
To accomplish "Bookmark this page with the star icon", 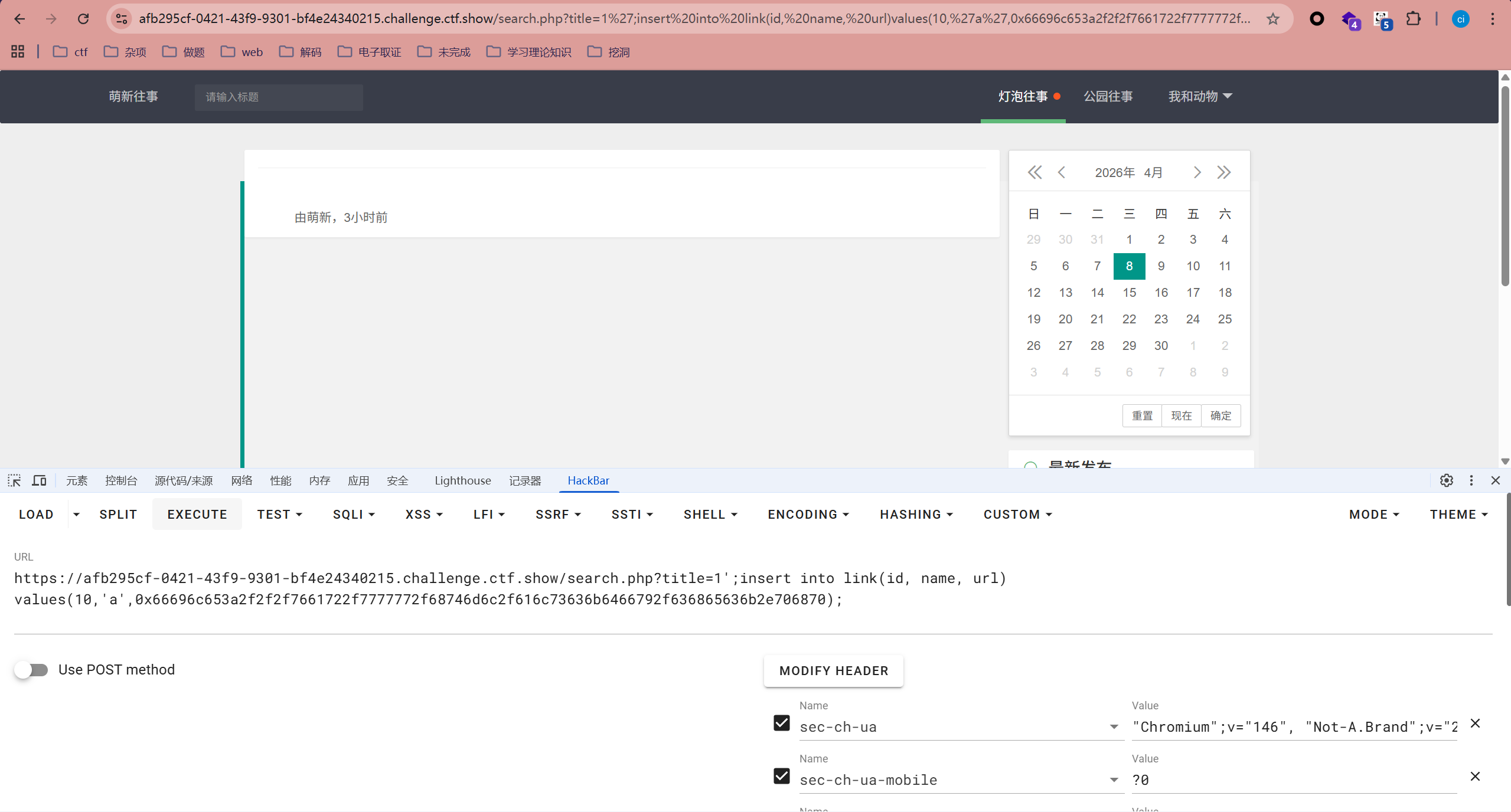I will [1273, 19].
